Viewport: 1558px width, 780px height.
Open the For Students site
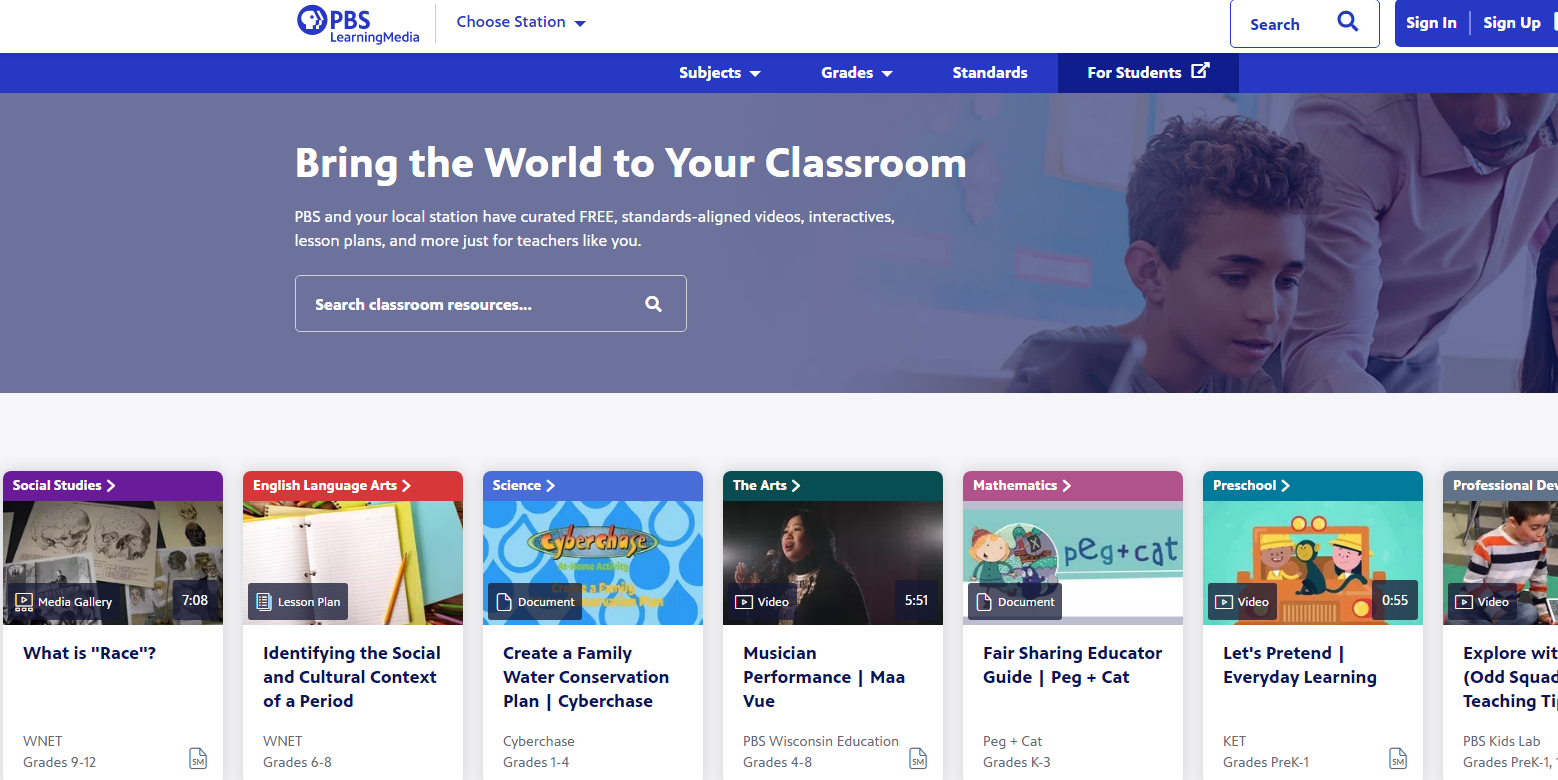(x=1147, y=73)
